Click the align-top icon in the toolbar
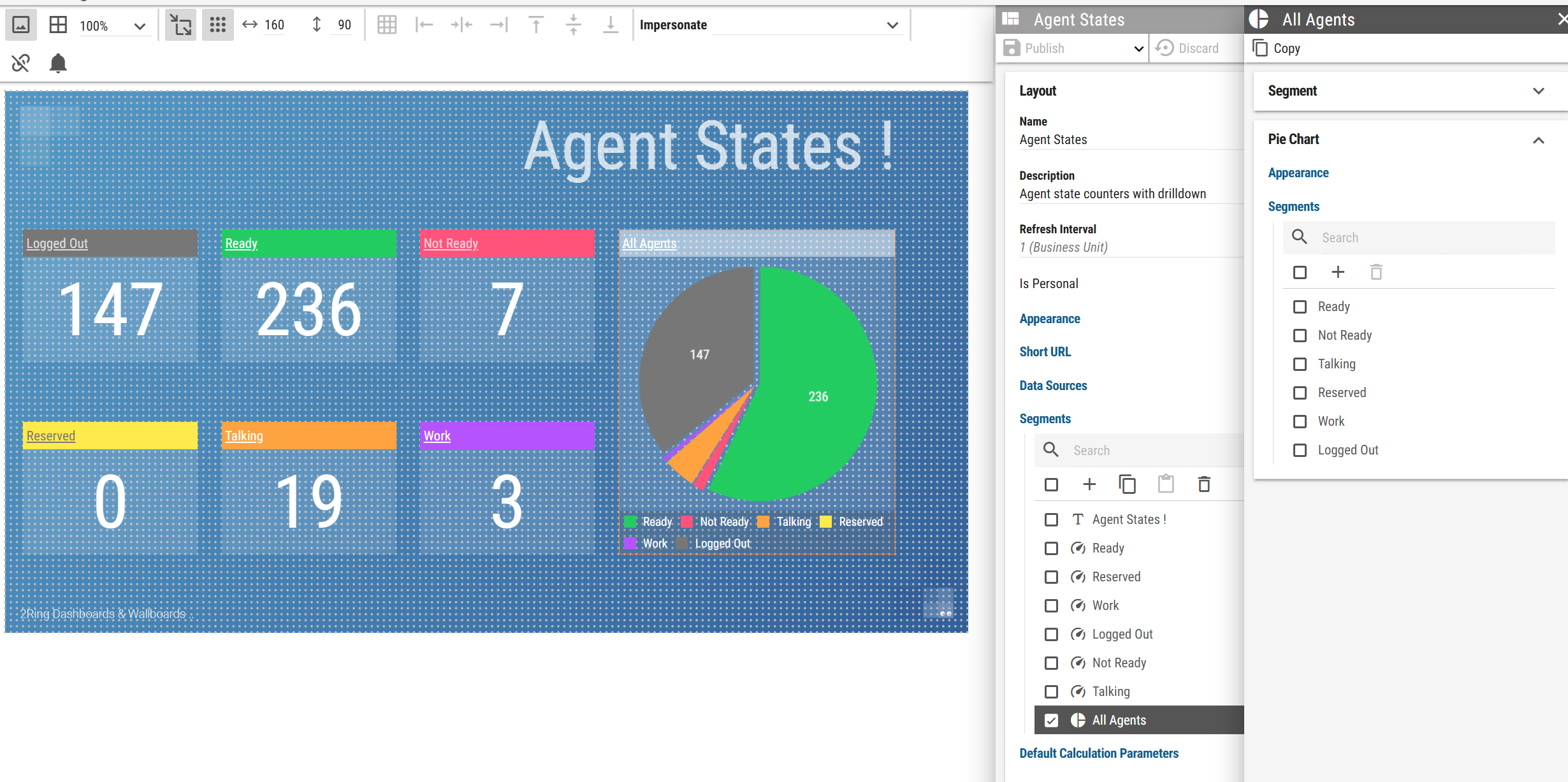Screen dimensions: 1568x782 (535, 25)
